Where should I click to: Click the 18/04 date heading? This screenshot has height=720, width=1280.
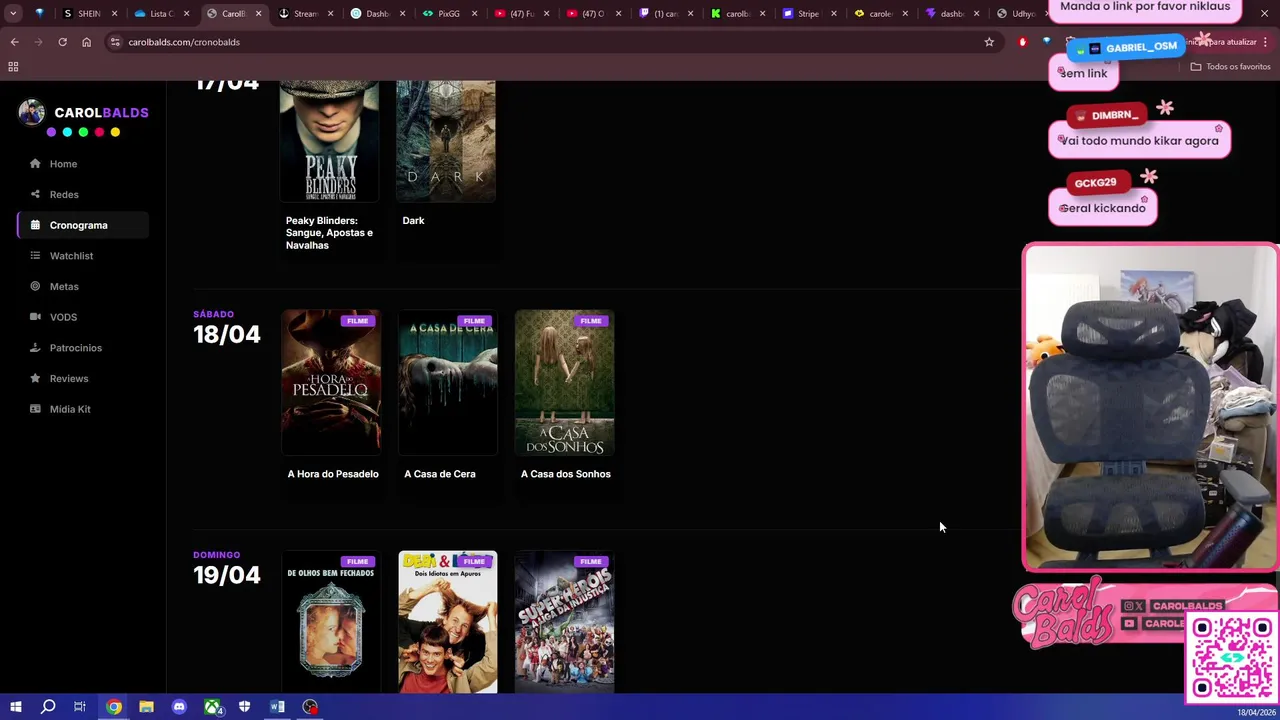point(227,335)
